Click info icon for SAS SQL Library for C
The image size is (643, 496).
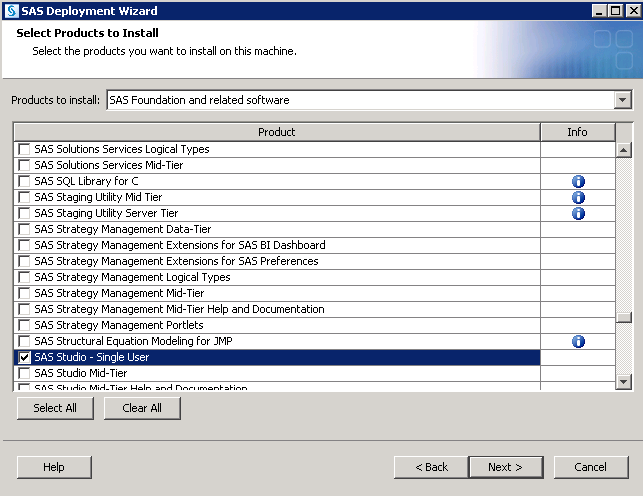pos(578,182)
